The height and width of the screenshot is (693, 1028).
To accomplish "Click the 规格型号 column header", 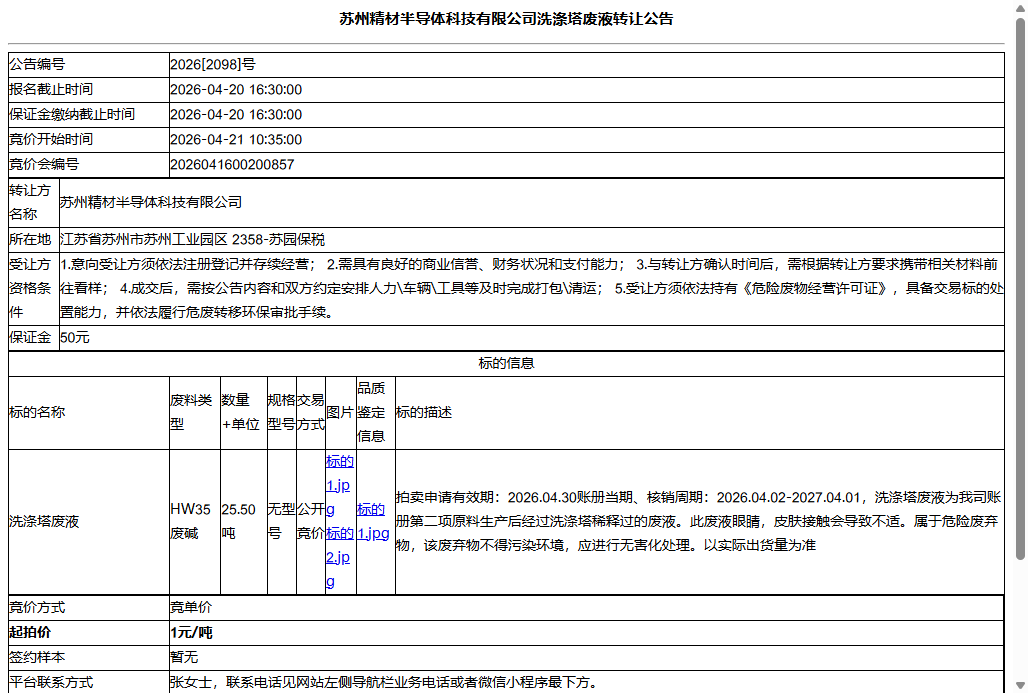I will pos(282,412).
